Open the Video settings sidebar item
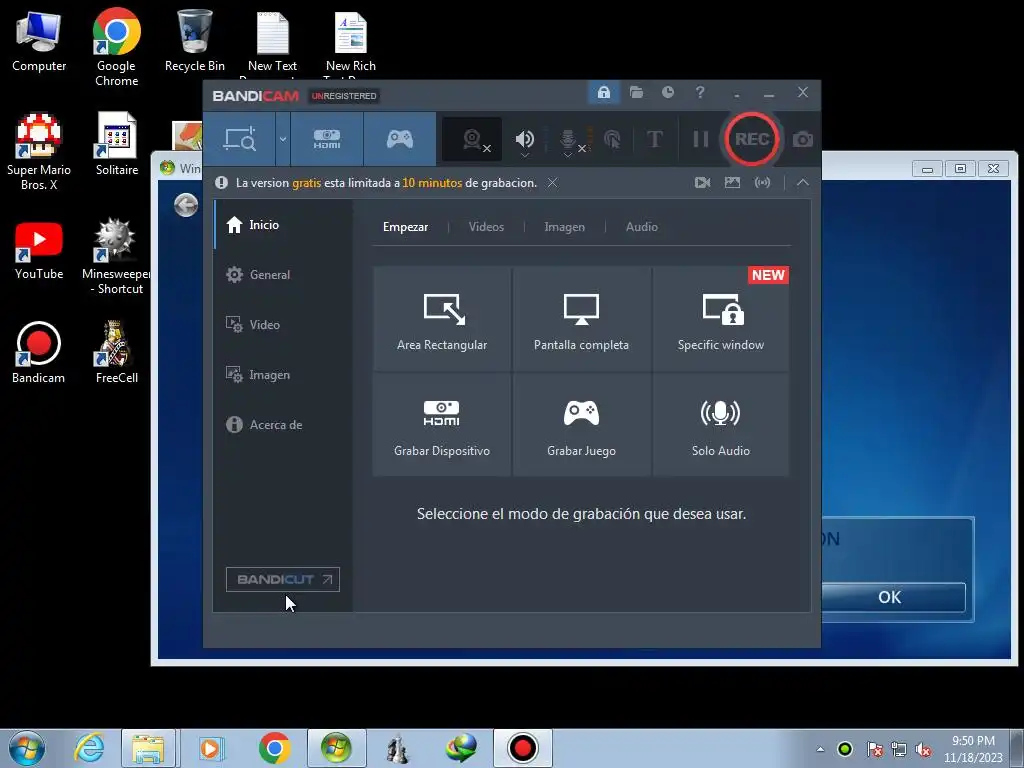 283,325
